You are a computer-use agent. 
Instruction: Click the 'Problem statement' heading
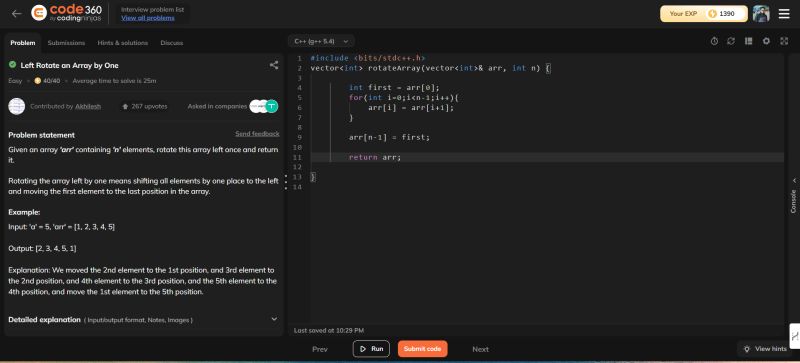coord(41,135)
